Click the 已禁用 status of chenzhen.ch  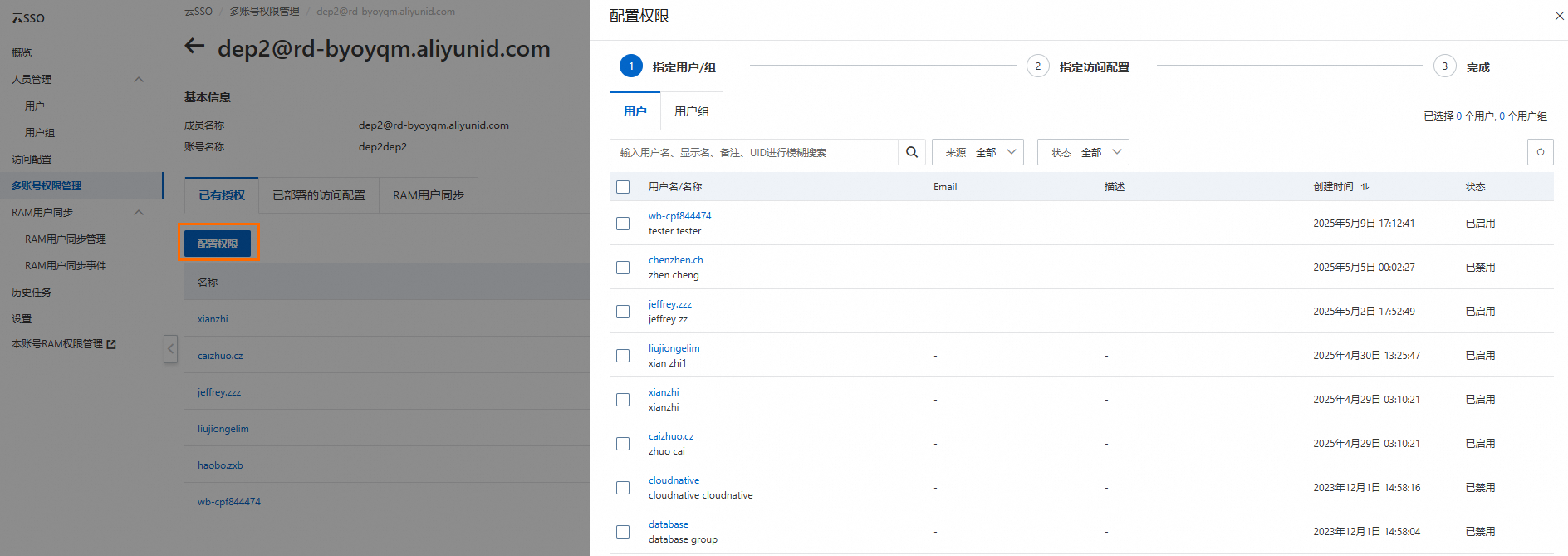1480,268
